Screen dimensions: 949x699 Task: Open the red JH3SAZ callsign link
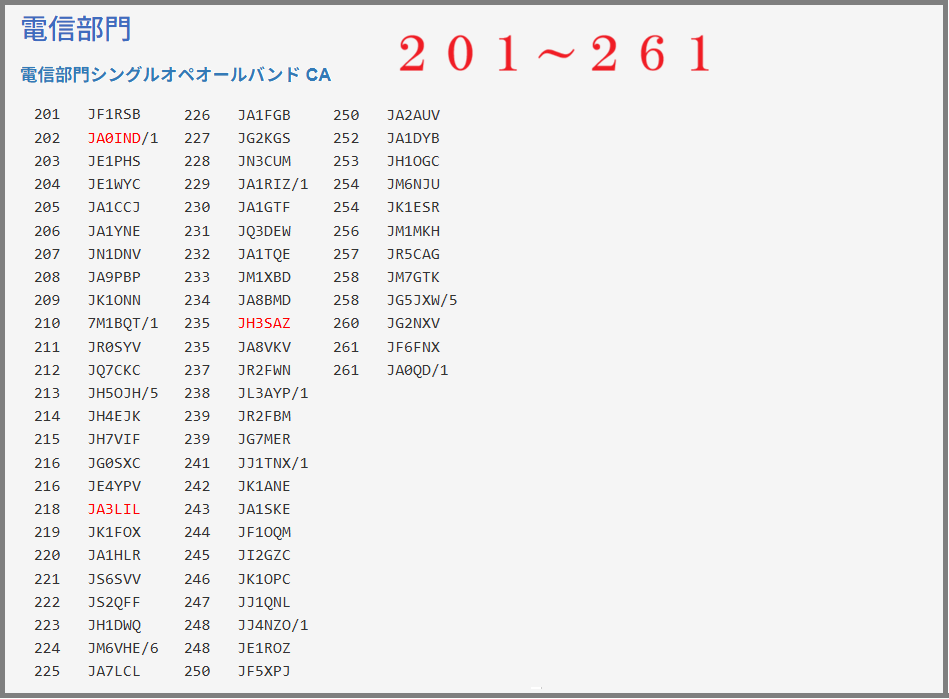coord(264,324)
